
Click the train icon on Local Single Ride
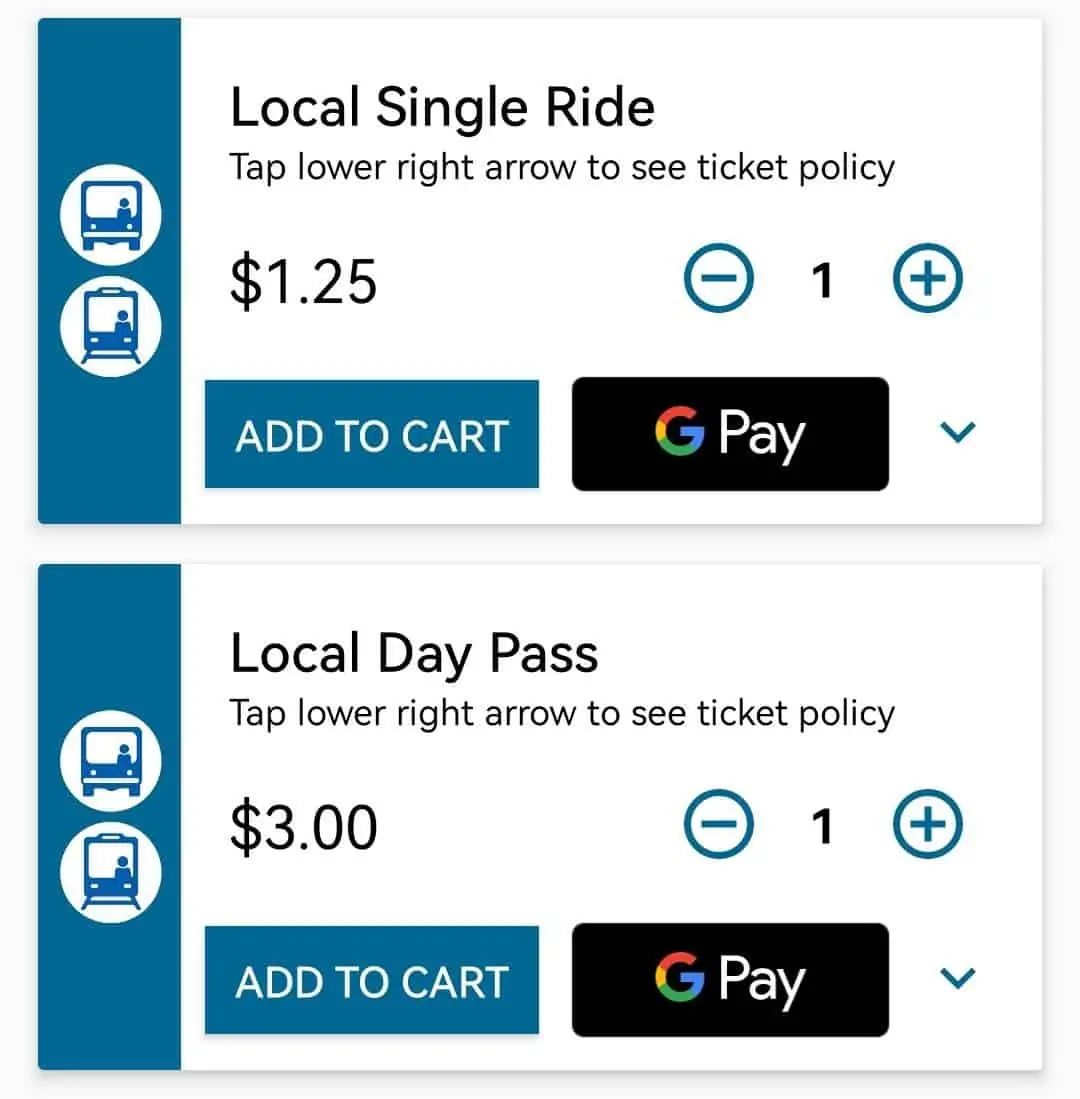109,324
